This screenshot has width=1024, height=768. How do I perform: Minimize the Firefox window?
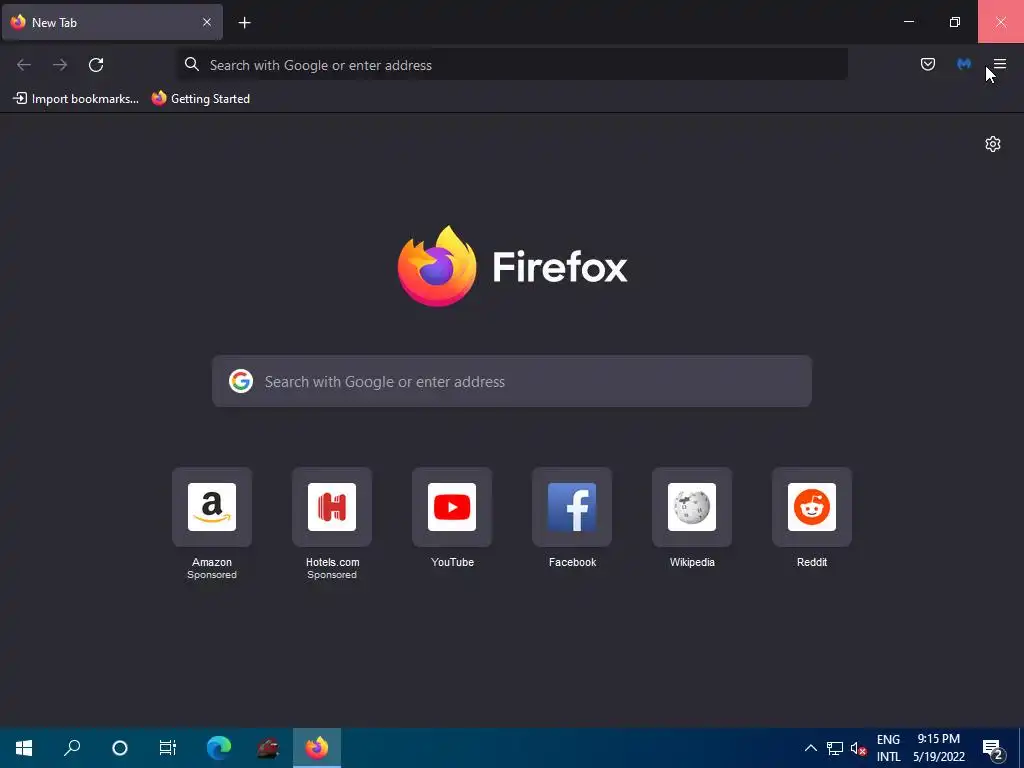pyautogui.click(x=908, y=22)
